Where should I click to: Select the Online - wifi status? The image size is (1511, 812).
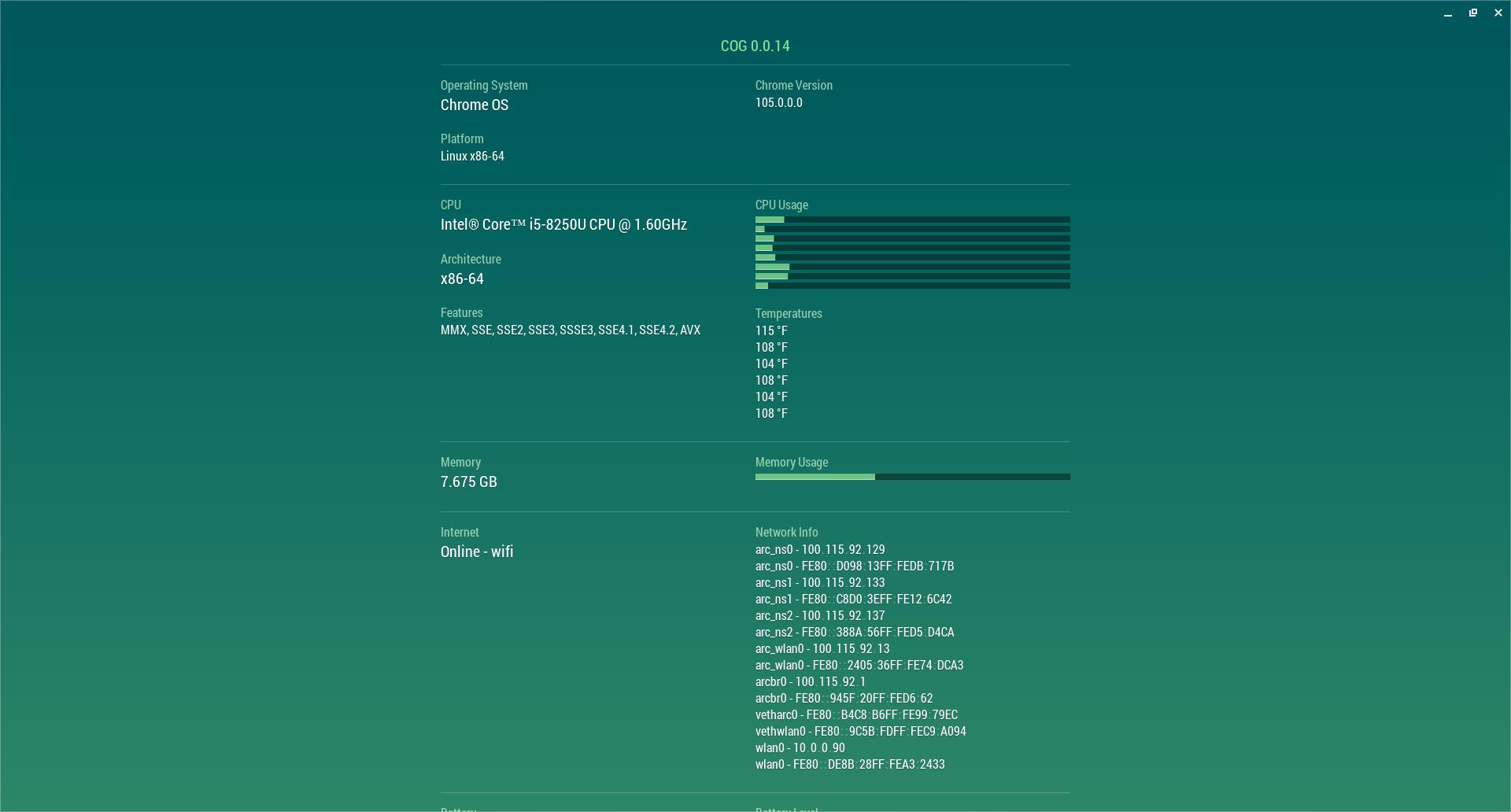pyautogui.click(x=477, y=552)
